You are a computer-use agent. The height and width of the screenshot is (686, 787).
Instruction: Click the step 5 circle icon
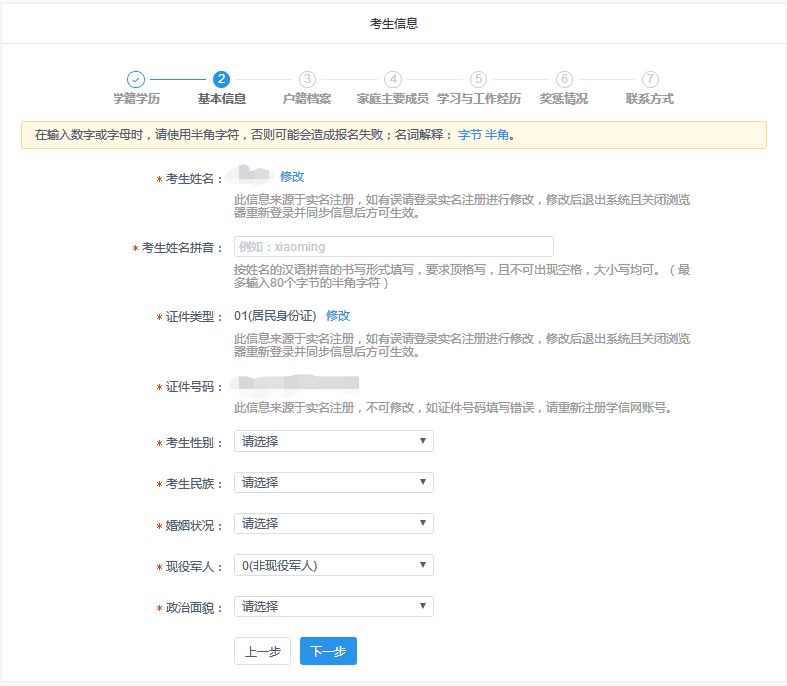[478, 79]
